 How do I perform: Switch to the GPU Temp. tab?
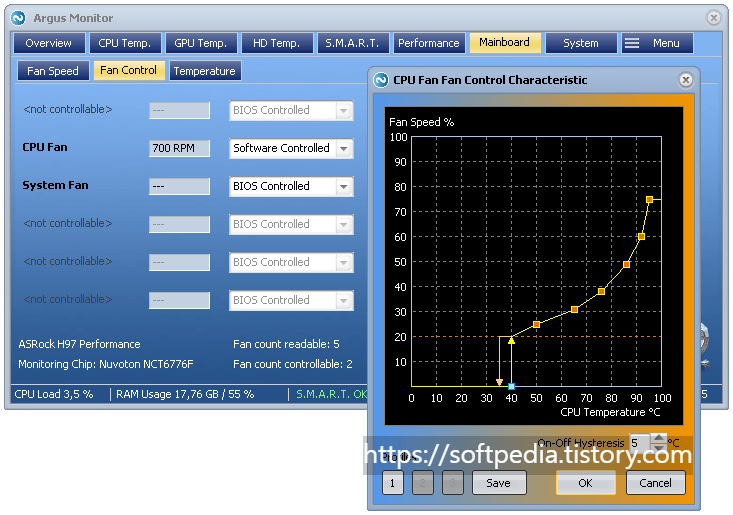201,43
